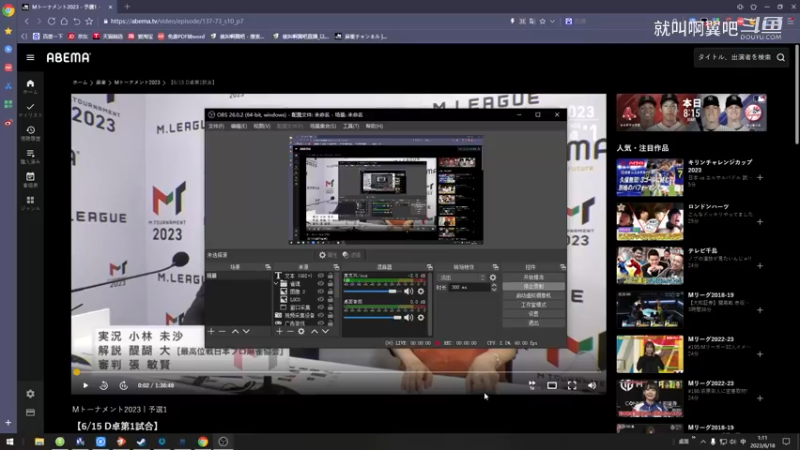Toggle visibility of the 文本 (GDI+) source
The height and width of the screenshot is (450, 800).
point(321,276)
